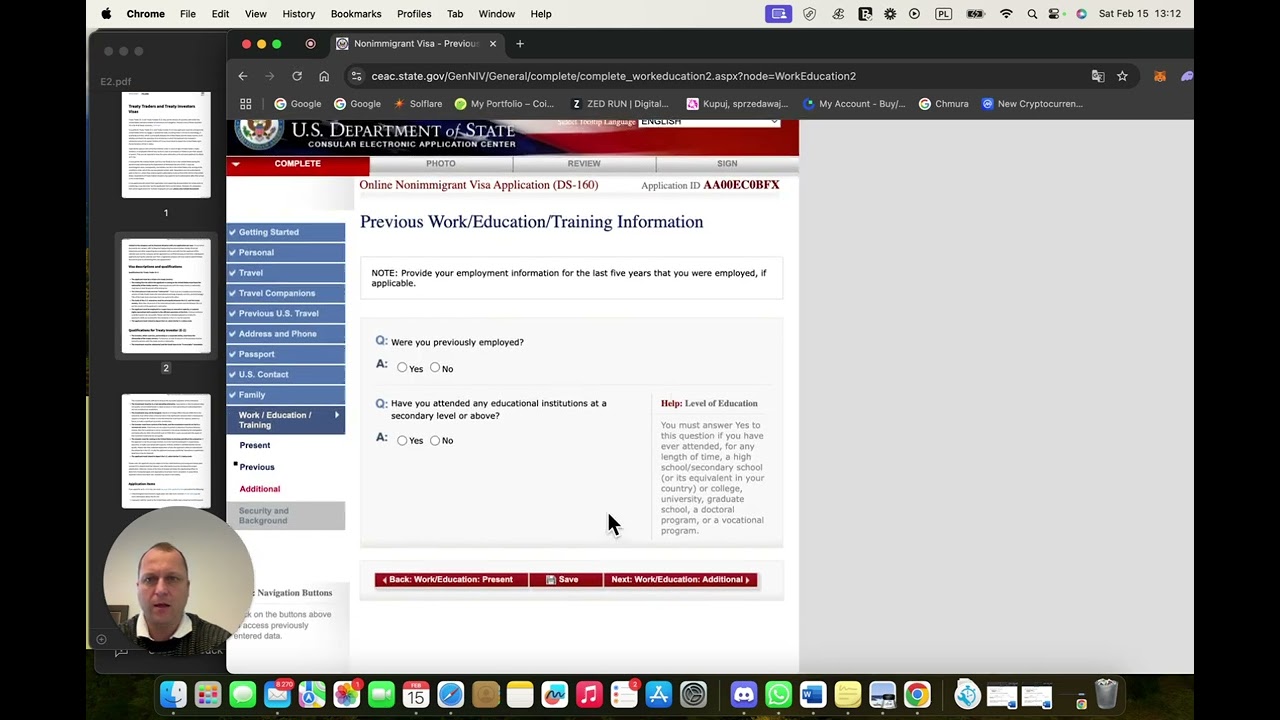The height and width of the screenshot is (720, 1280).
Task: Open Photos from the Dock
Action: pyautogui.click(x=347, y=694)
